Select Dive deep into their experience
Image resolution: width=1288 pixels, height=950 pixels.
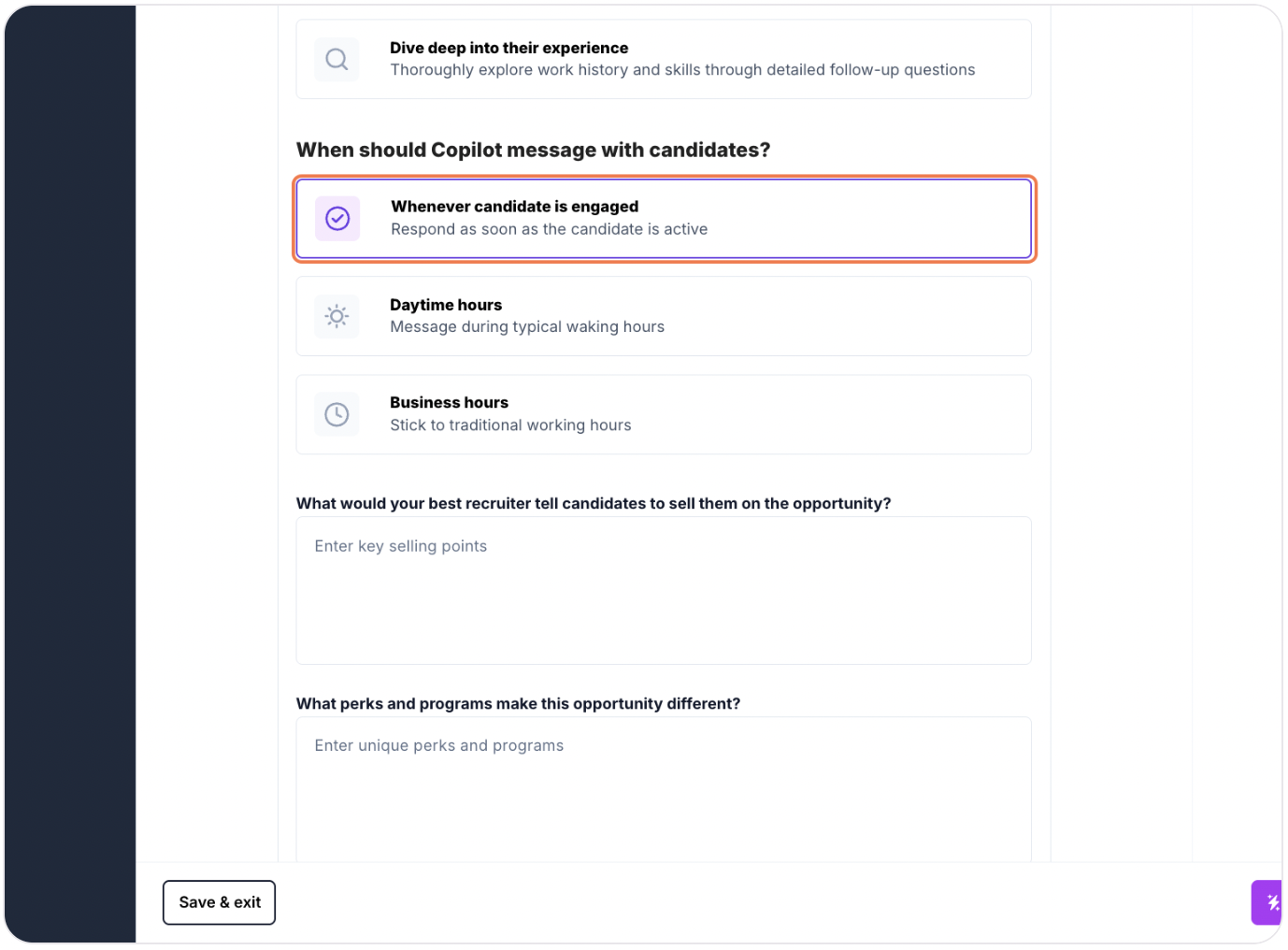coord(664,59)
